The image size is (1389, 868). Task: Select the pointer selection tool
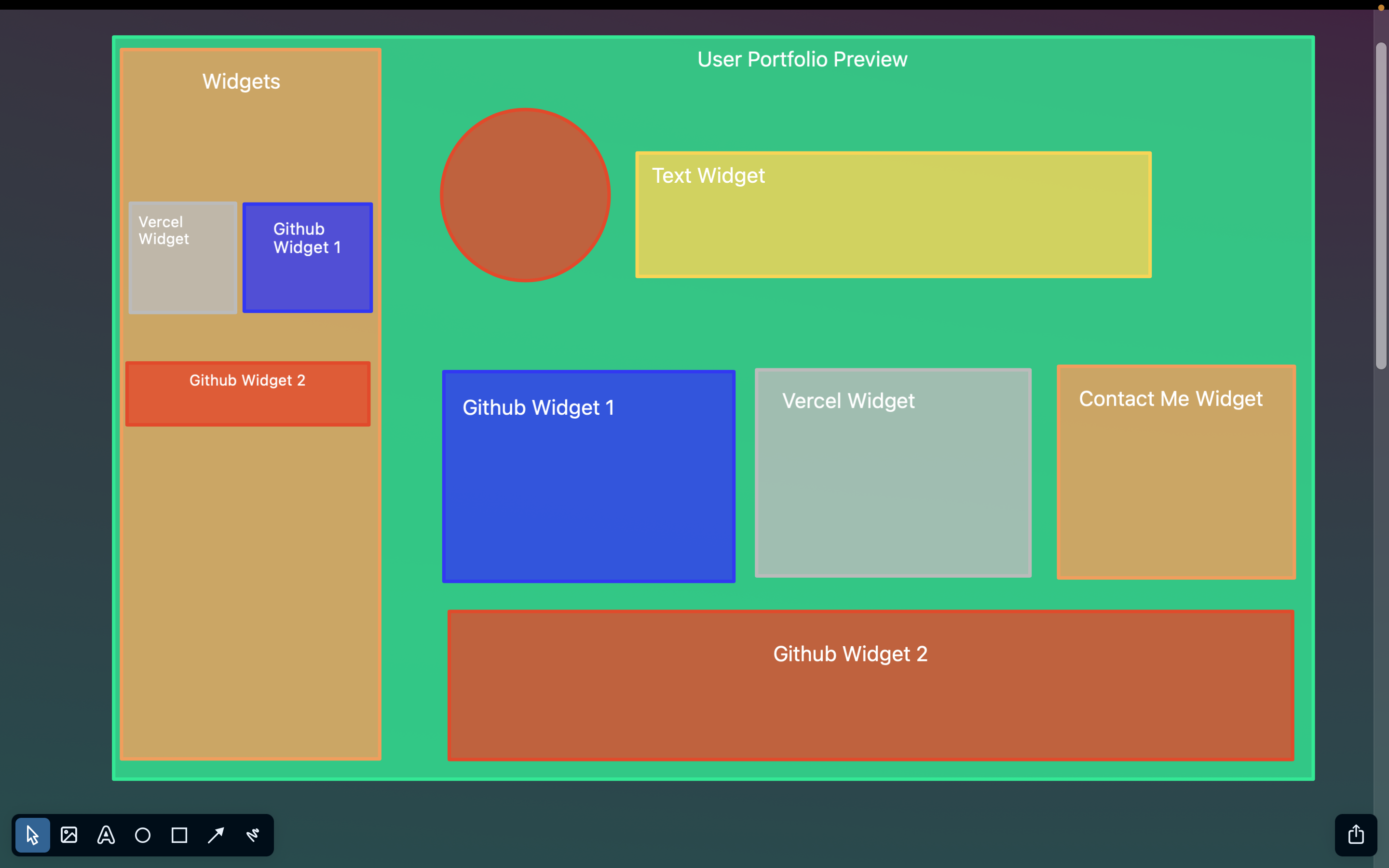[x=32, y=835]
